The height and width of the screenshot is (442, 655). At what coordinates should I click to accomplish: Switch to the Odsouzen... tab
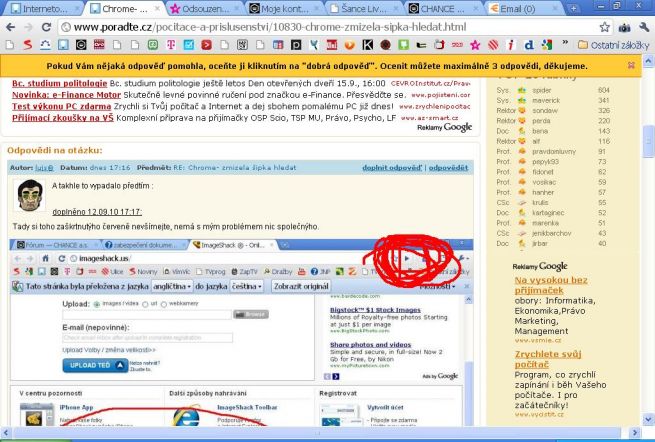[205, 8]
